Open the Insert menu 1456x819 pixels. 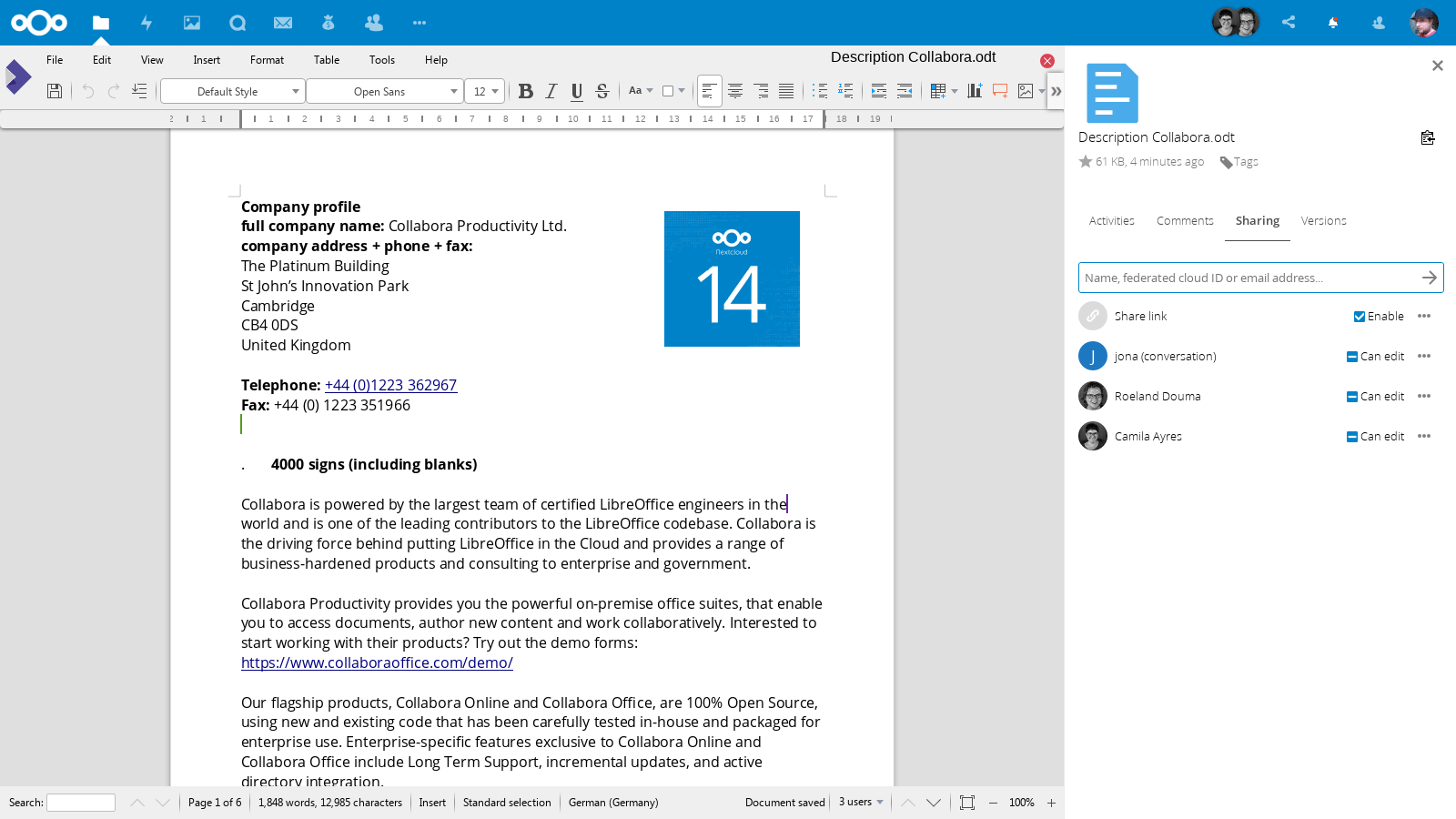tap(207, 60)
